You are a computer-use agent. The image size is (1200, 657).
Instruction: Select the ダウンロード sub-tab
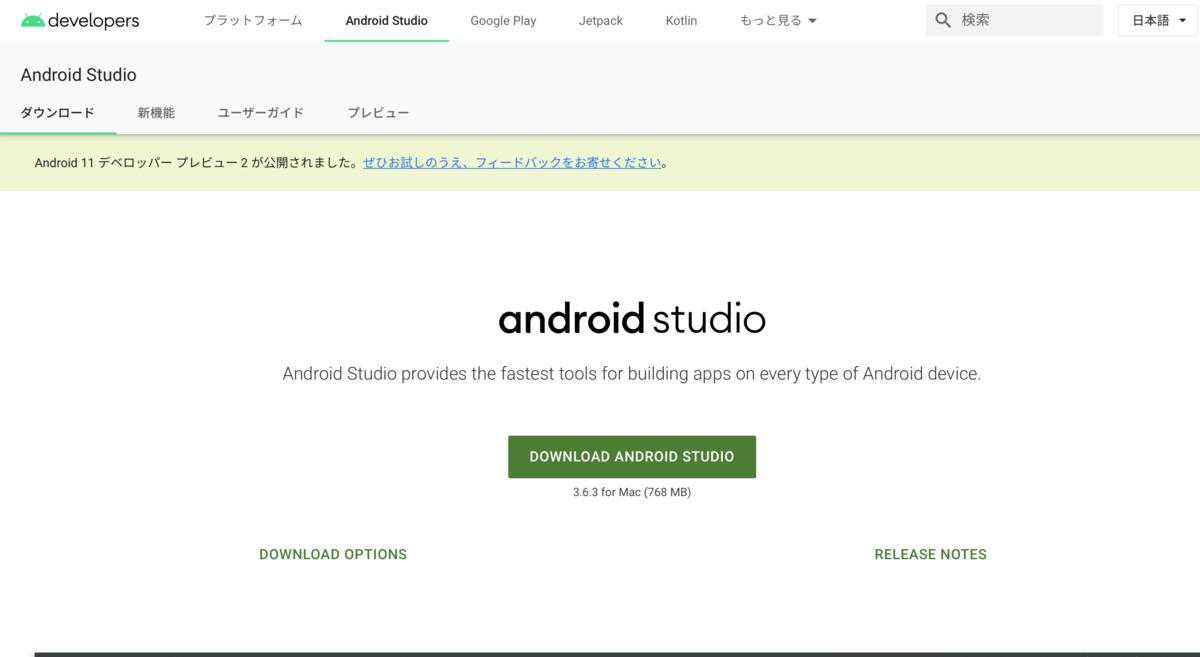coord(58,113)
